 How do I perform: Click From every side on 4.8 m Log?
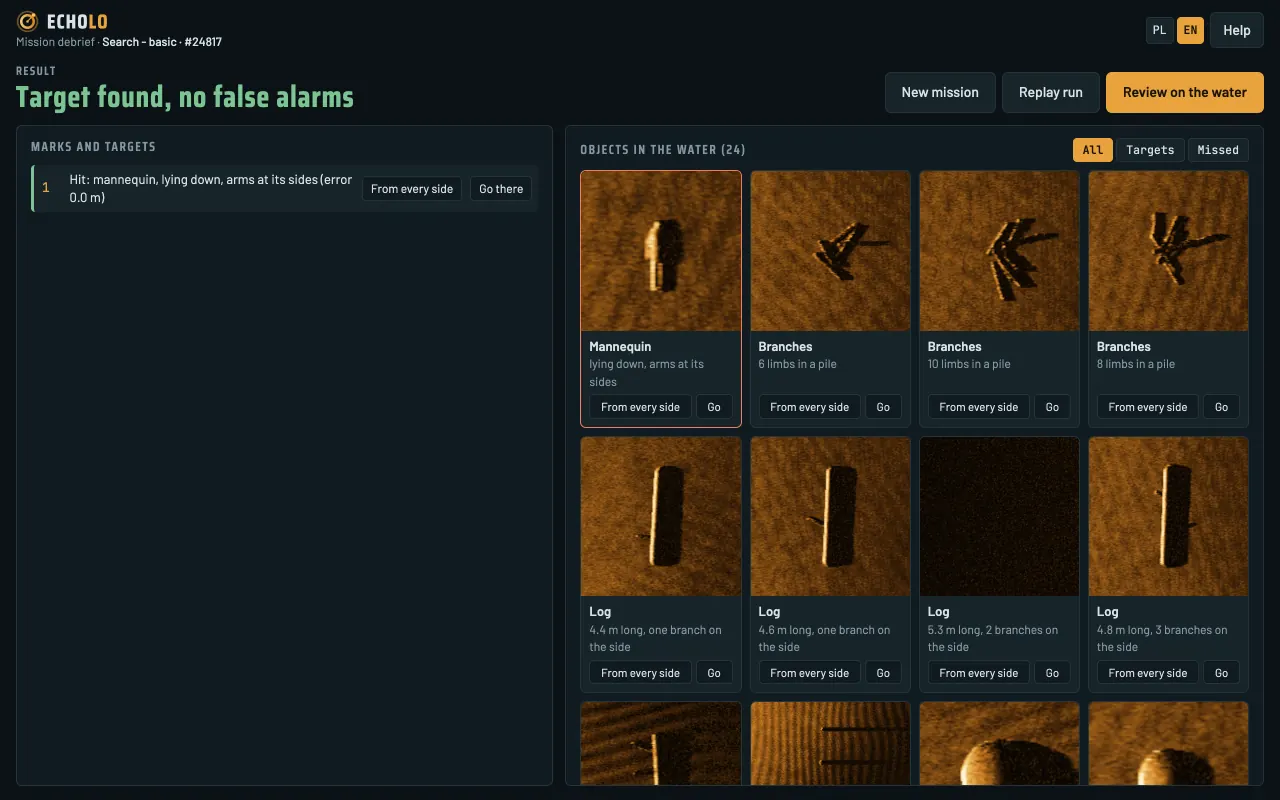coord(1147,673)
